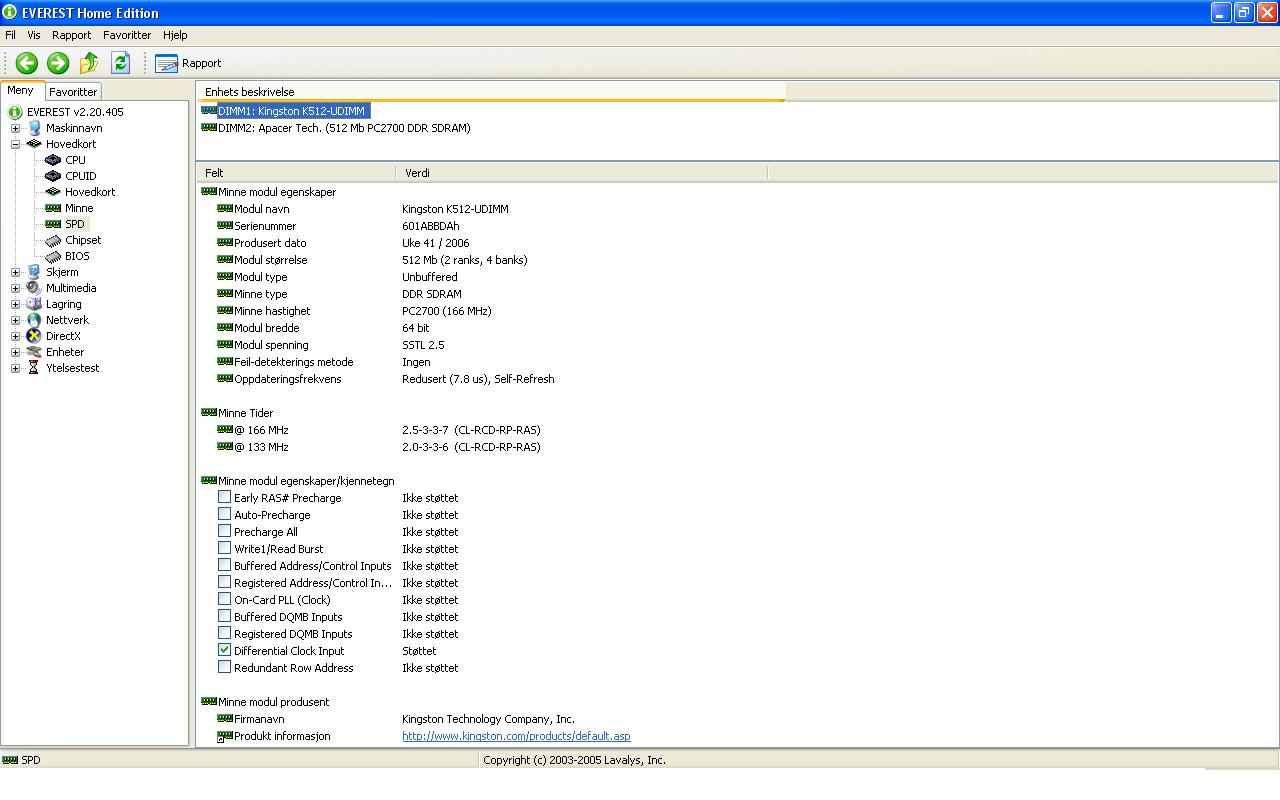Open the kingston.com product information link
Image resolution: width=1280 pixels, height=800 pixels.
516,736
